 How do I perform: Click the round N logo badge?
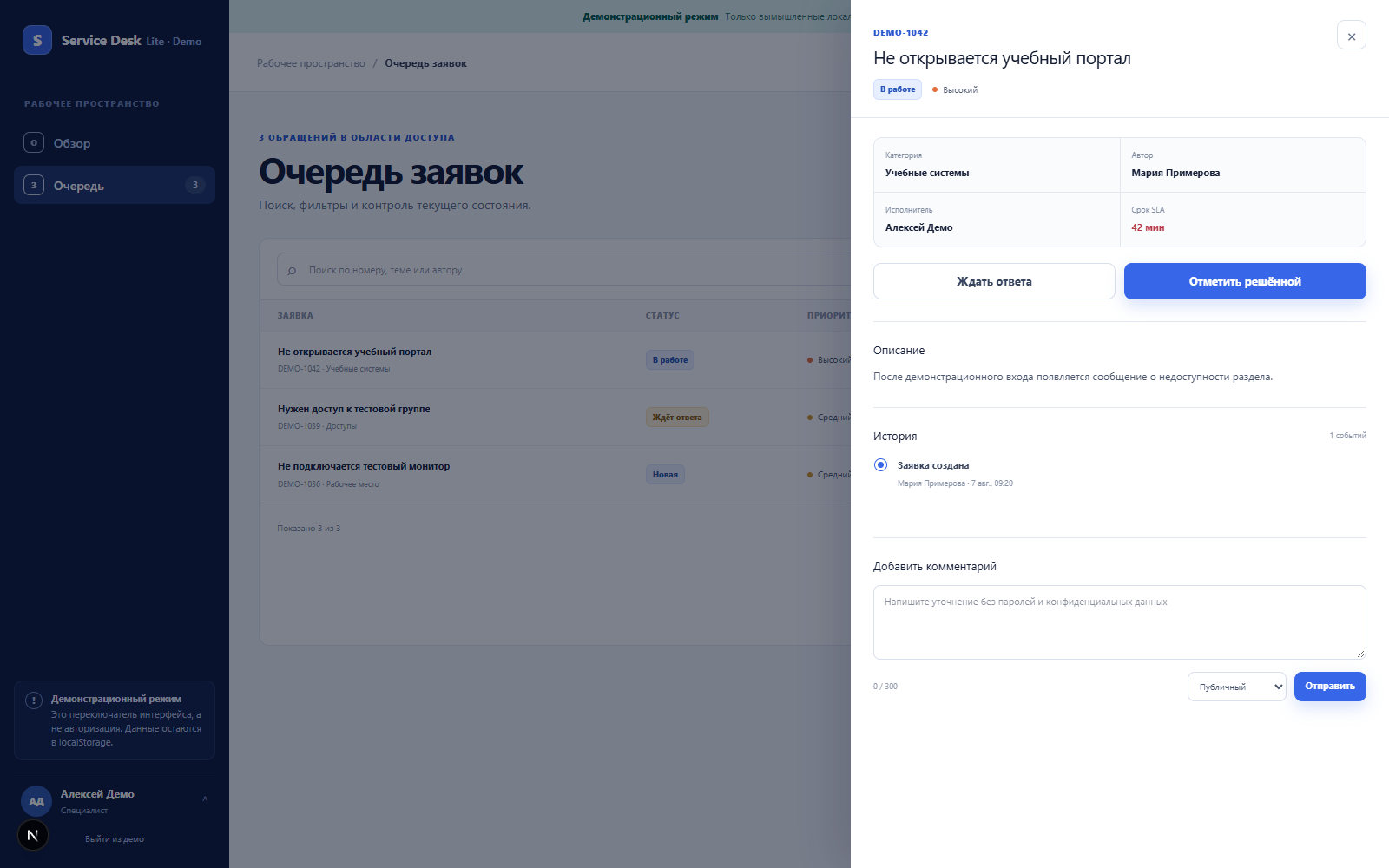[x=33, y=835]
